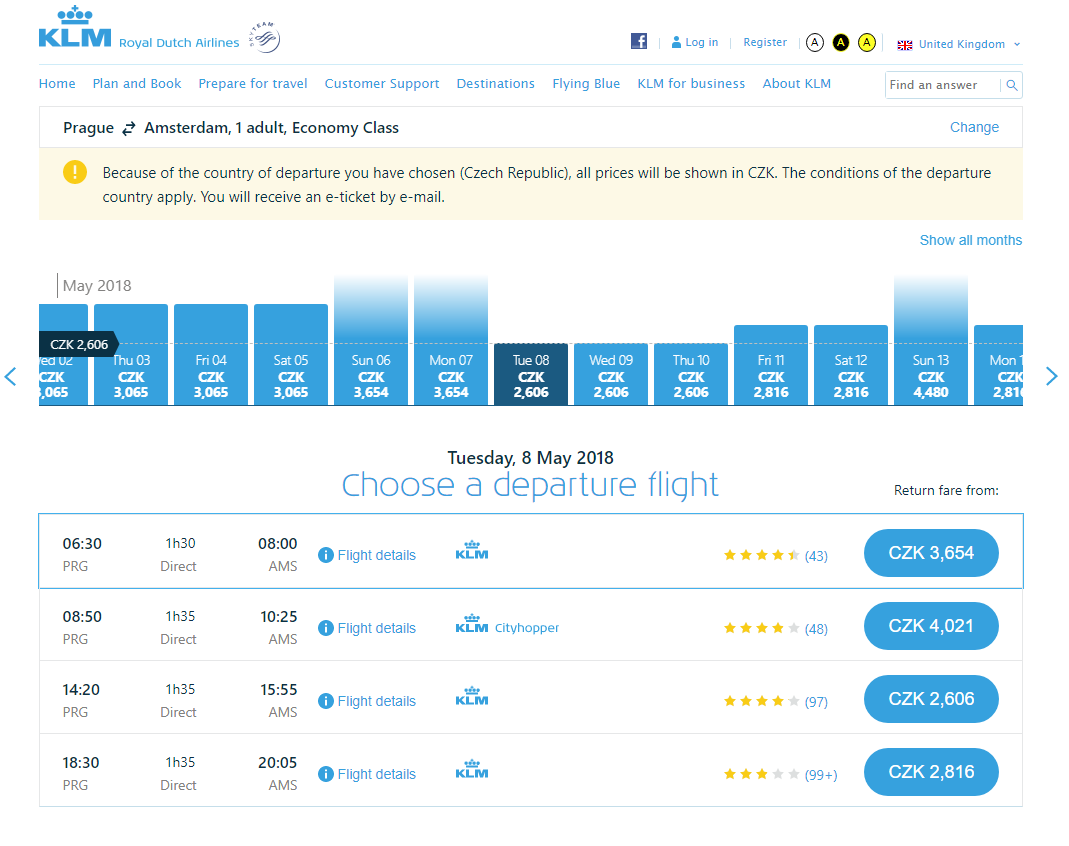
Task: Open the Destinations menu
Action: (496, 83)
